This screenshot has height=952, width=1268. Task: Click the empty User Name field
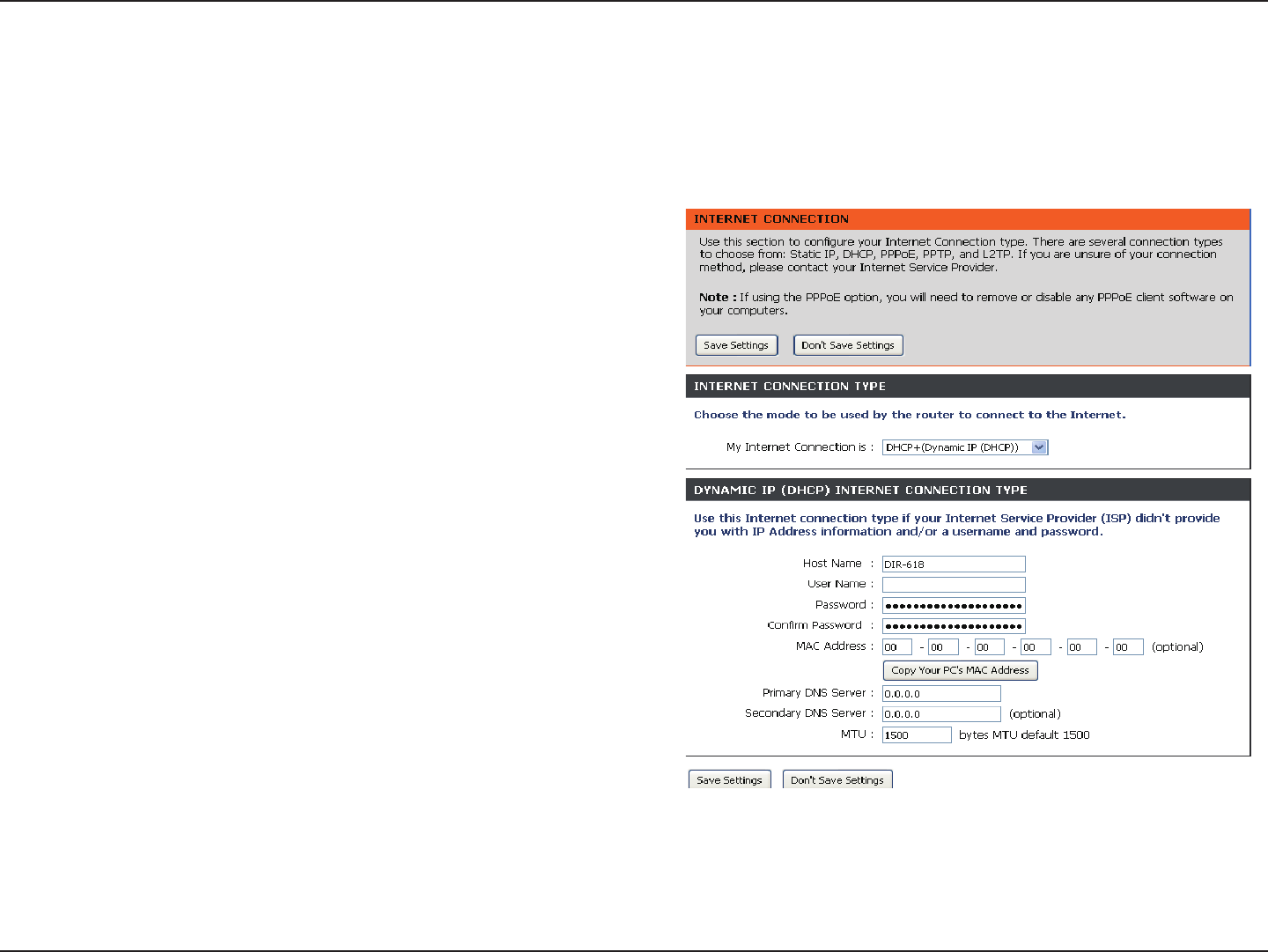click(x=954, y=585)
